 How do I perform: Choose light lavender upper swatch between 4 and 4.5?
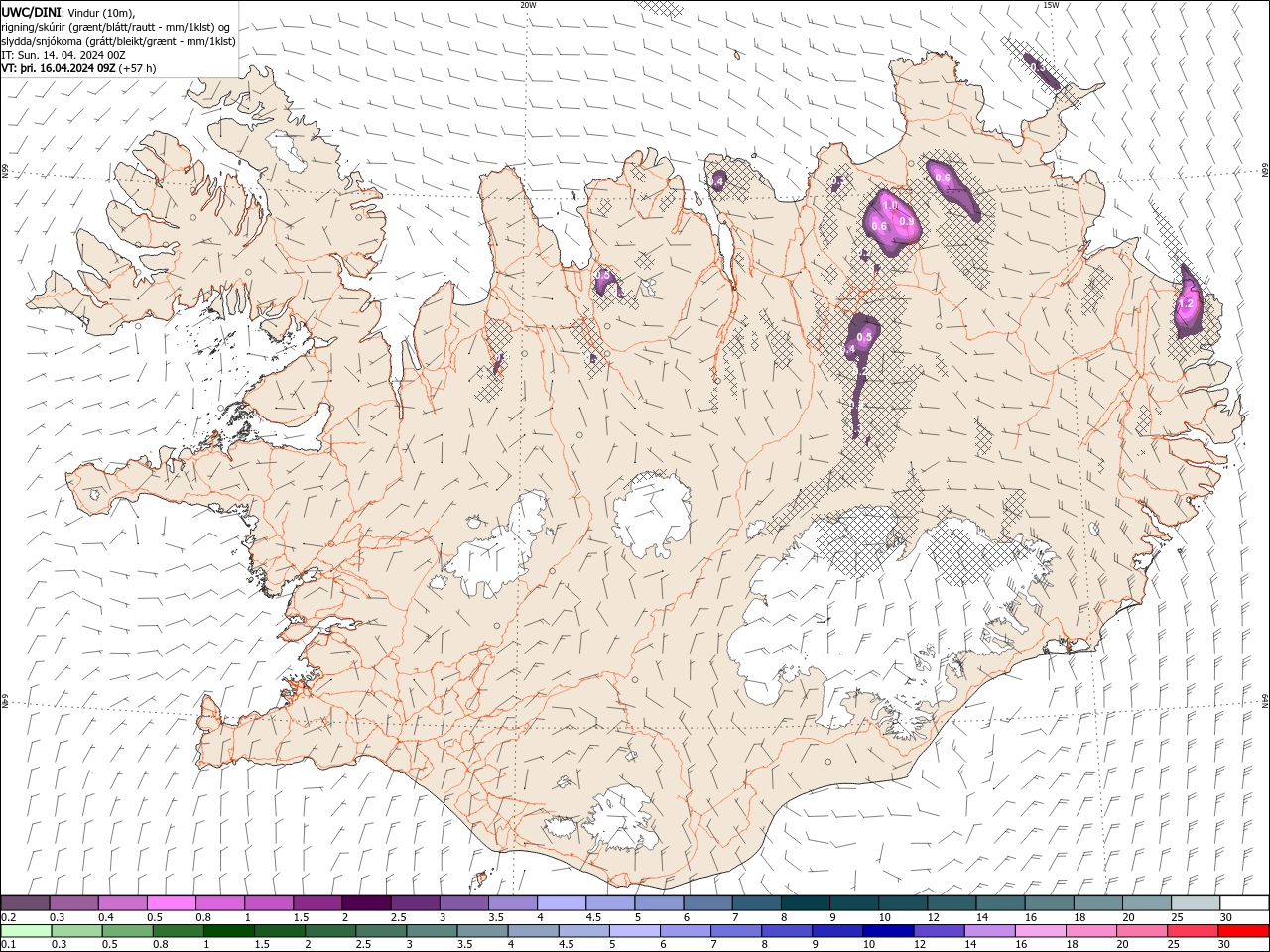pos(561,902)
